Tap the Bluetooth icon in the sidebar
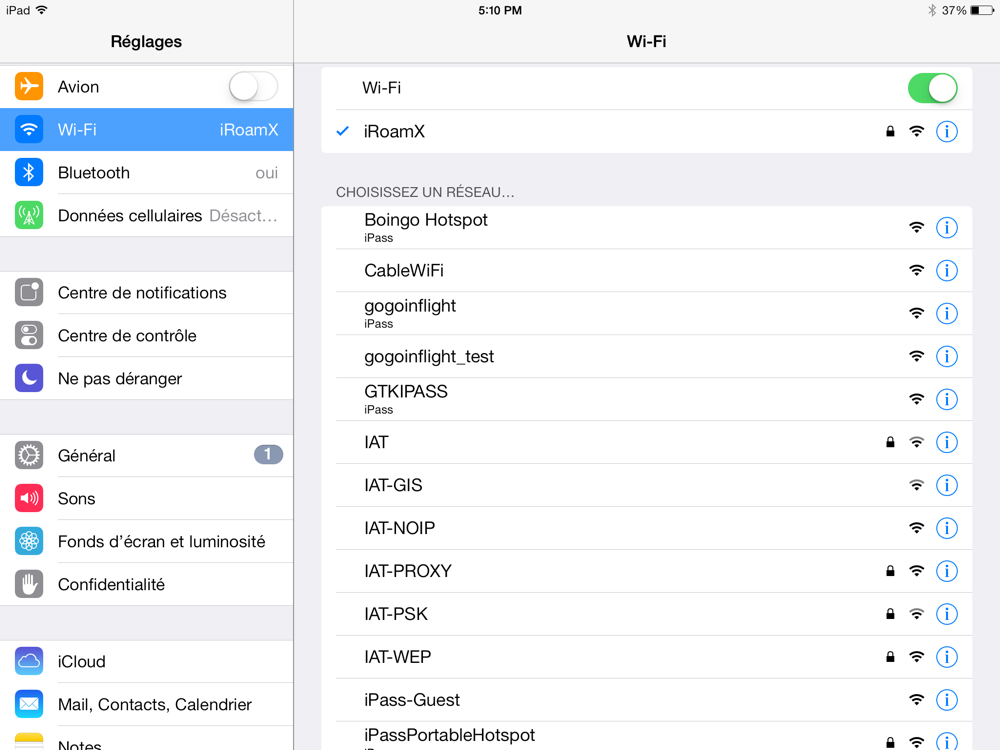 coord(29,173)
